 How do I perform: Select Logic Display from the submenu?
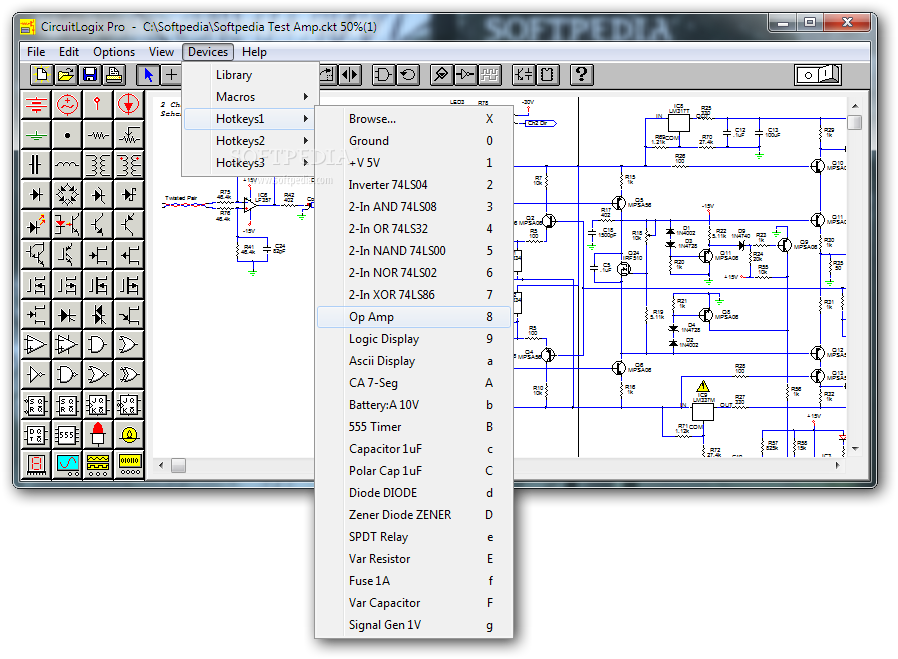[413, 339]
